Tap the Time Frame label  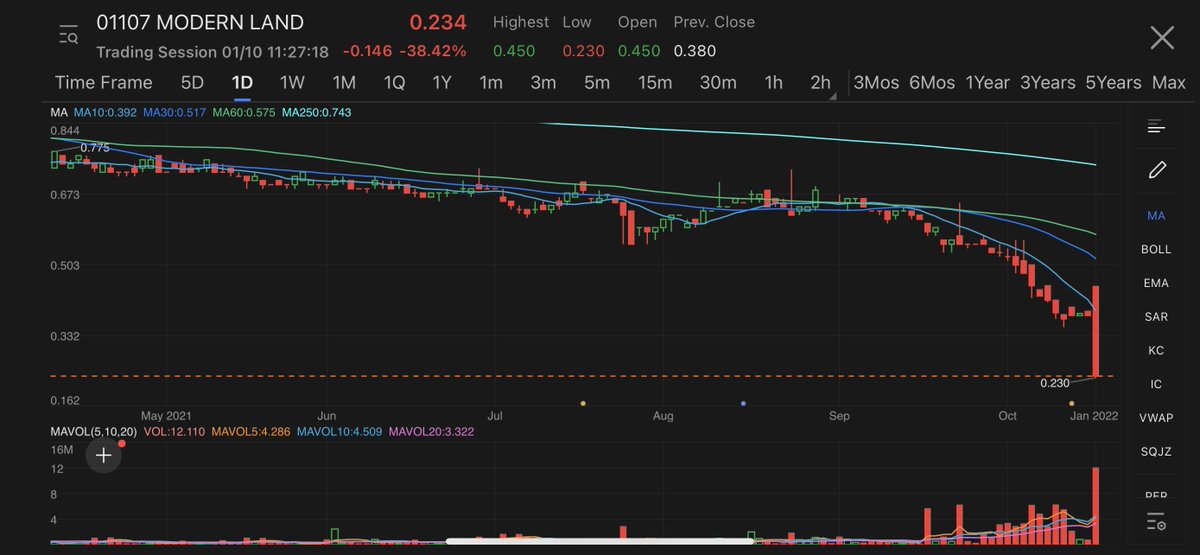104,82
